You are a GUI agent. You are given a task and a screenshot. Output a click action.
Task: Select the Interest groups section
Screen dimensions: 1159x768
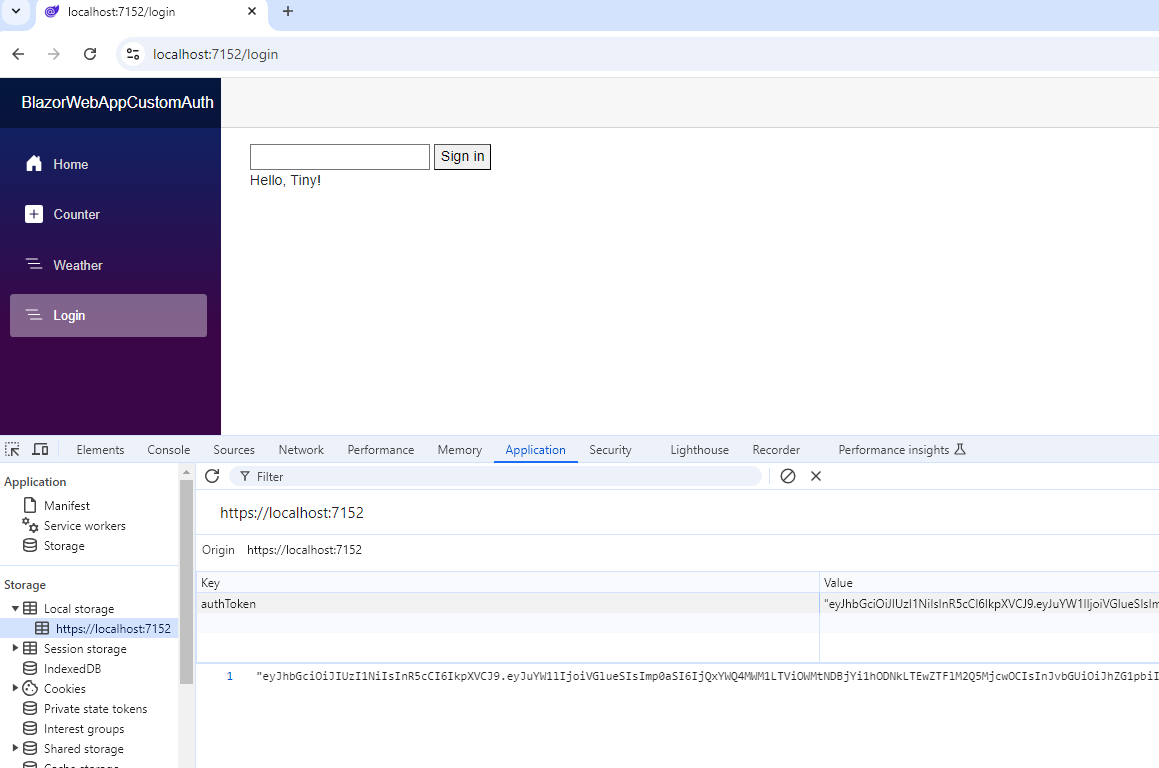tap(83, 728)
